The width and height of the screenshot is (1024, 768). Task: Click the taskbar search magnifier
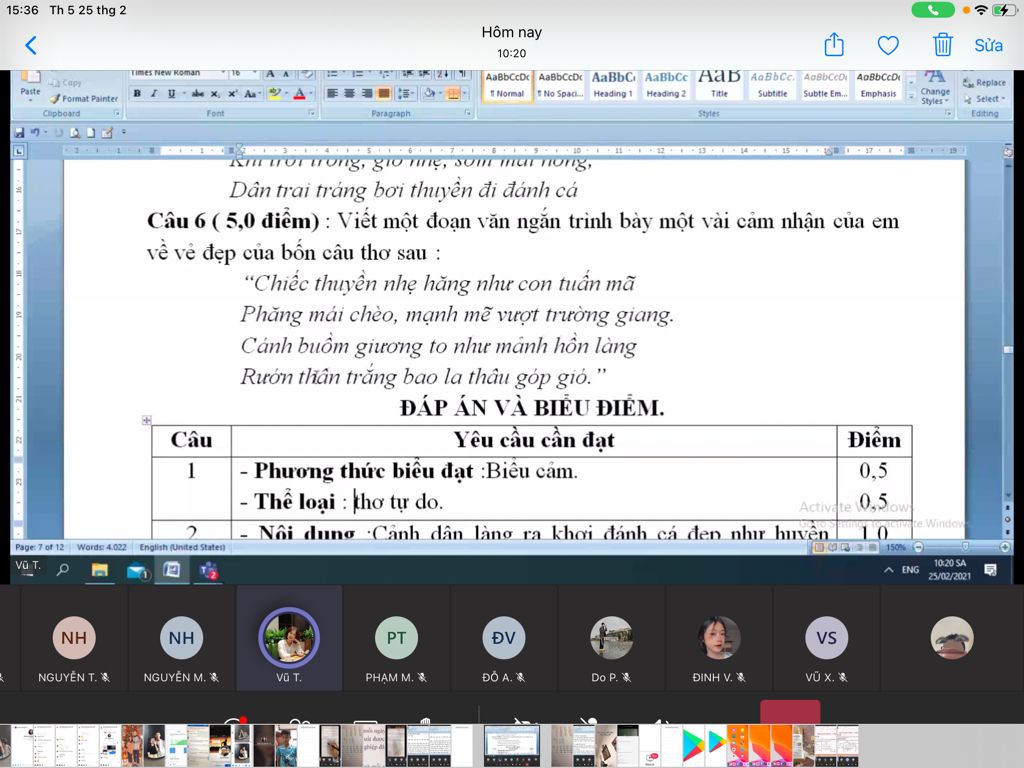(x=63, y=569)
